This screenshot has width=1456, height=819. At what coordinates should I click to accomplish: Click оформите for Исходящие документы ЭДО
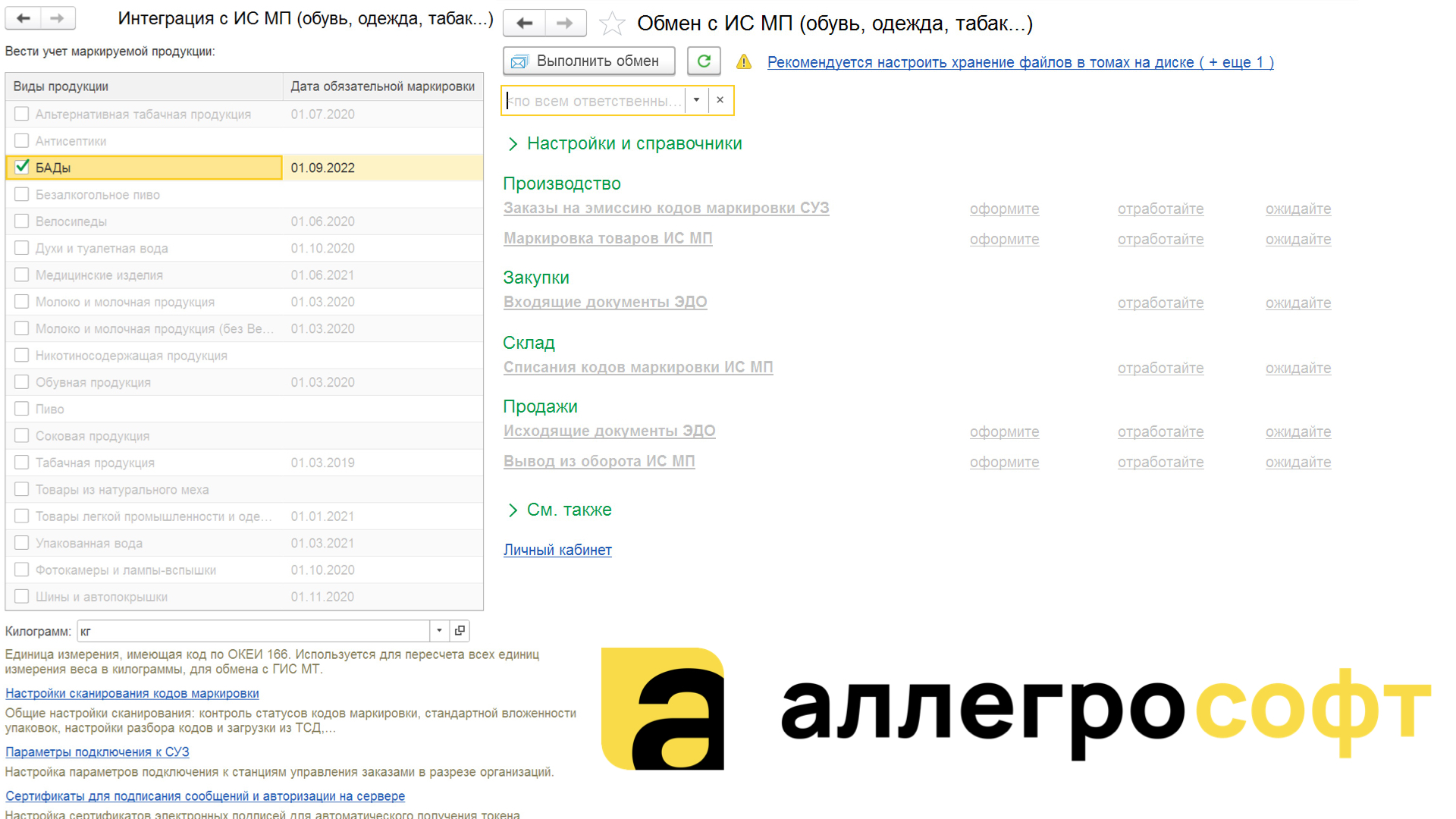(x=1005, y=431)
